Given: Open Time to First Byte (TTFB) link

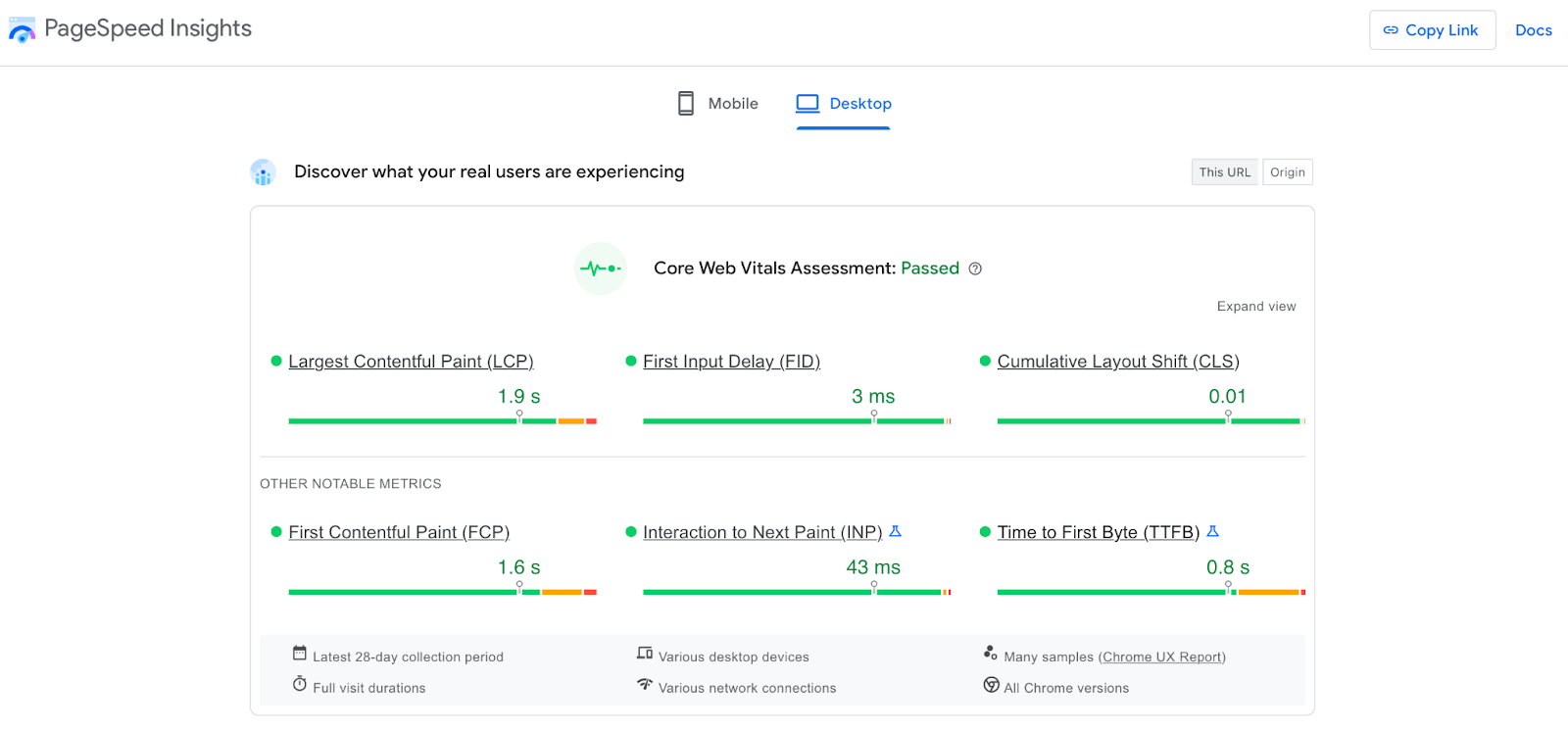Looking at the screenshot, I should pos(1099,532).
